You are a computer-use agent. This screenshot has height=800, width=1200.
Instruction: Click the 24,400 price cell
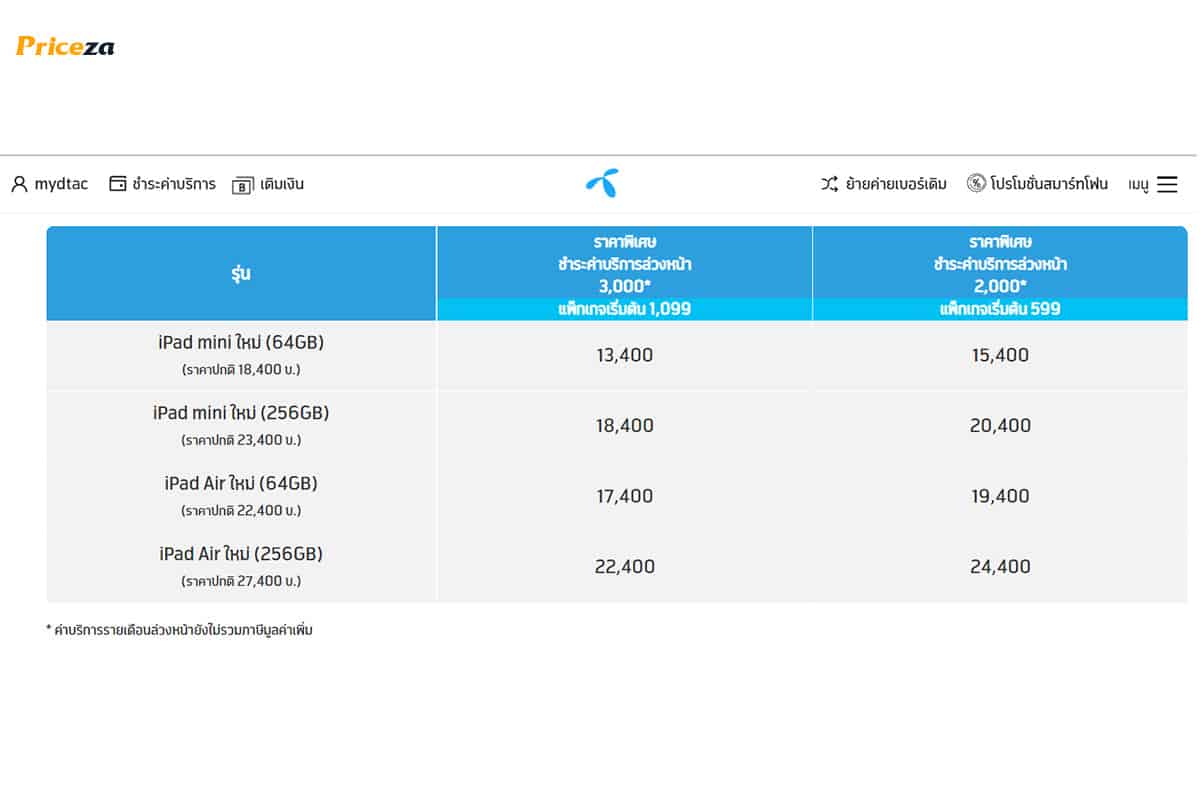tap(1000, 567)
